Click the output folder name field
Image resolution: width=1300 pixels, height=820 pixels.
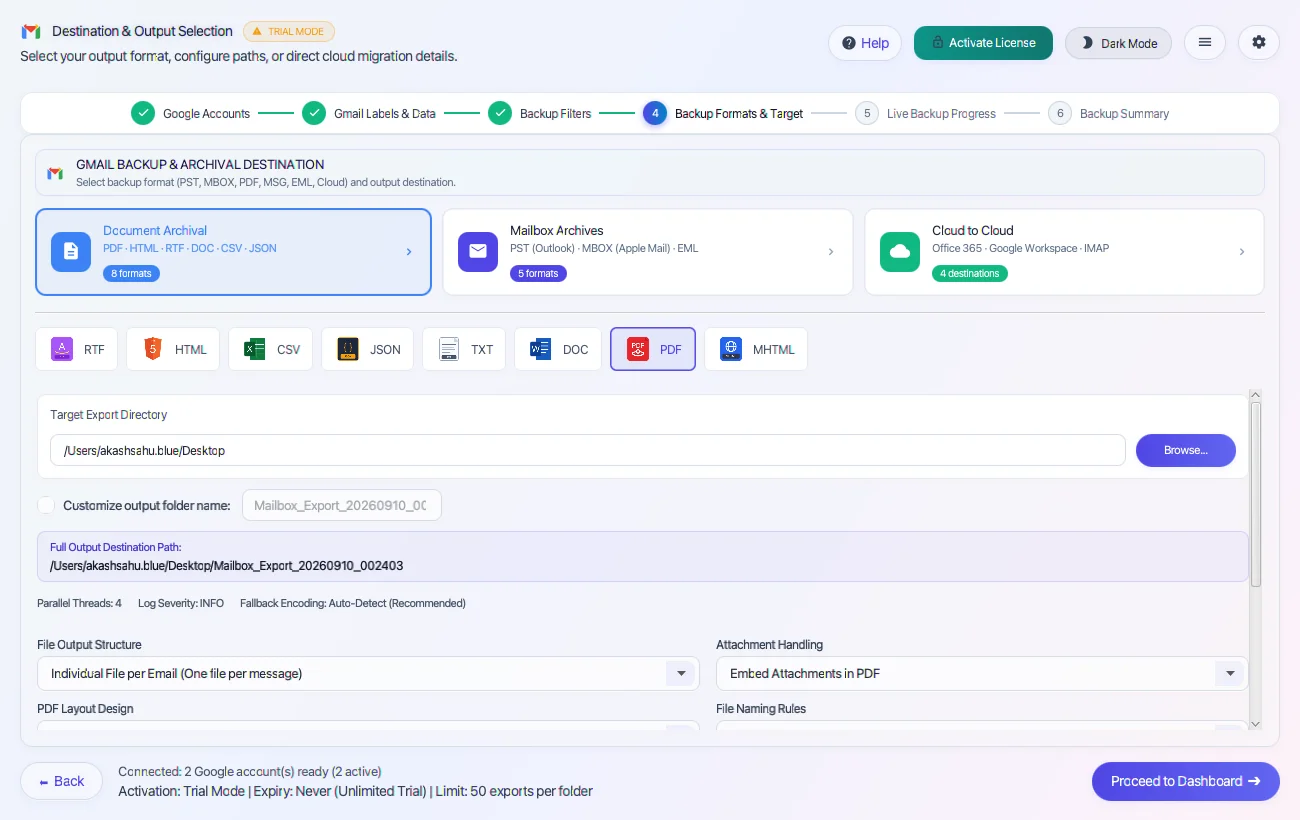[x=342, y=505]
